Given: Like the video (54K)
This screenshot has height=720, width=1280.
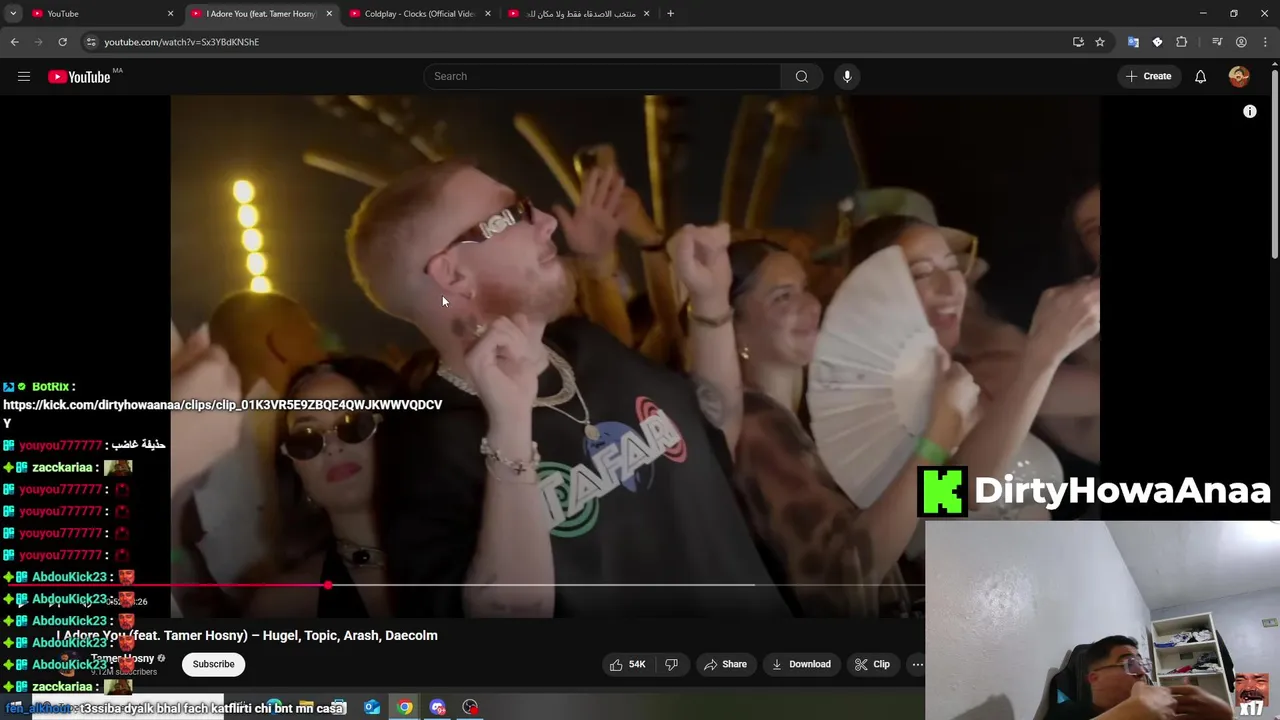Looking at the screenshot, I should coord(627,664).
